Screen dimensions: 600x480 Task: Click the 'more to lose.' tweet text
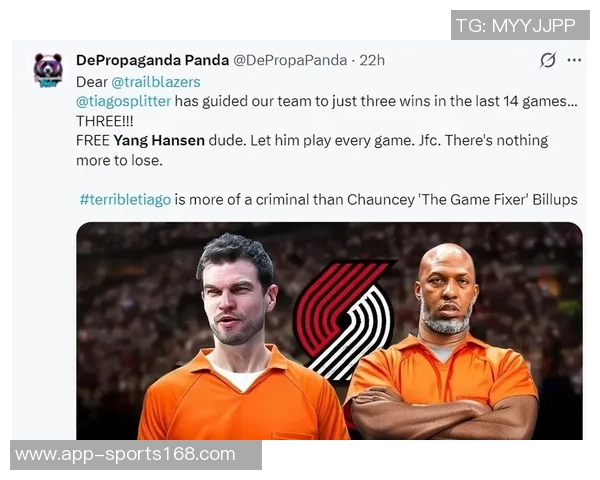point(119,160)
